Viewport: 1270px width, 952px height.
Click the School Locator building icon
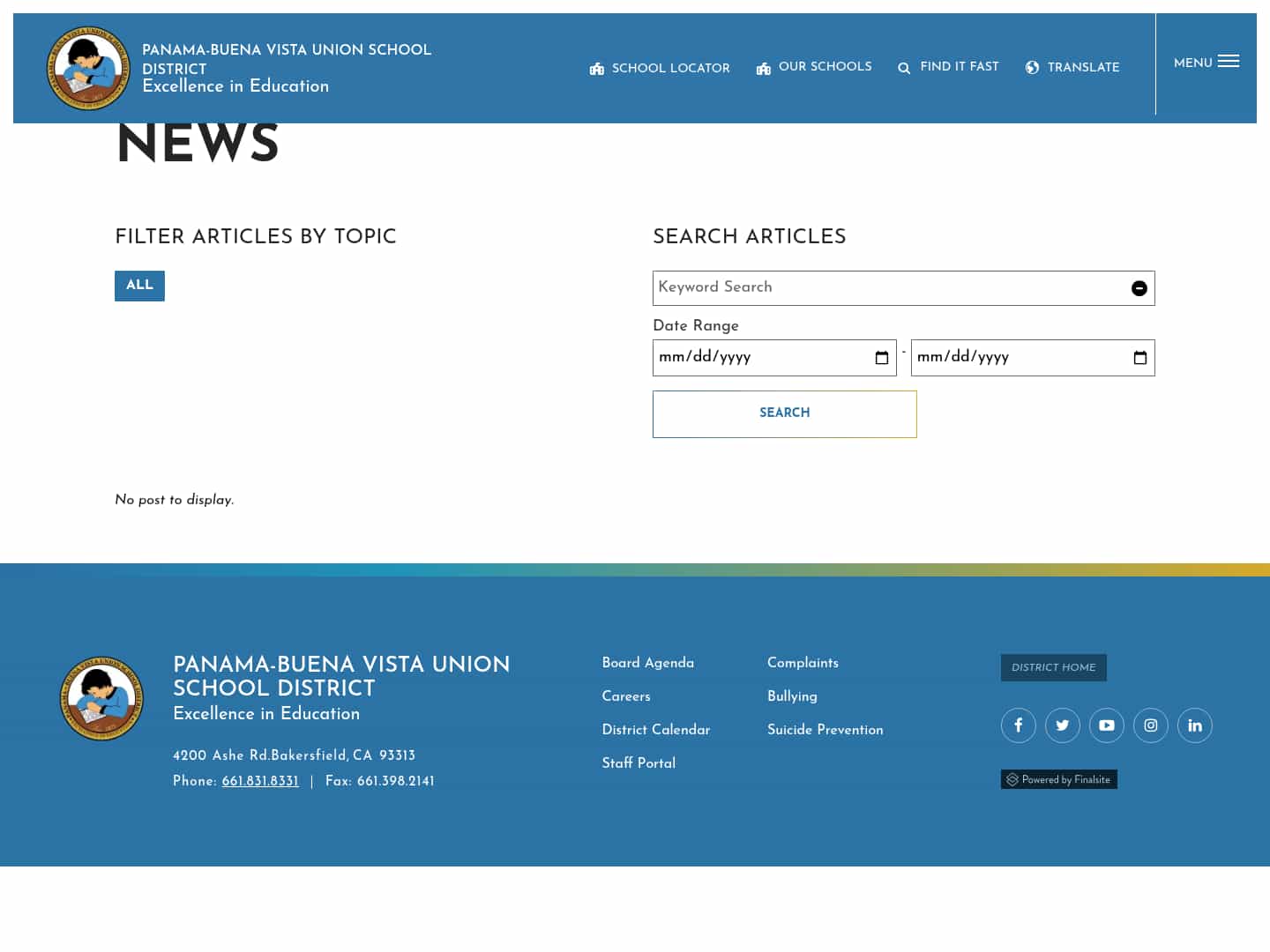tap(596, 68)
